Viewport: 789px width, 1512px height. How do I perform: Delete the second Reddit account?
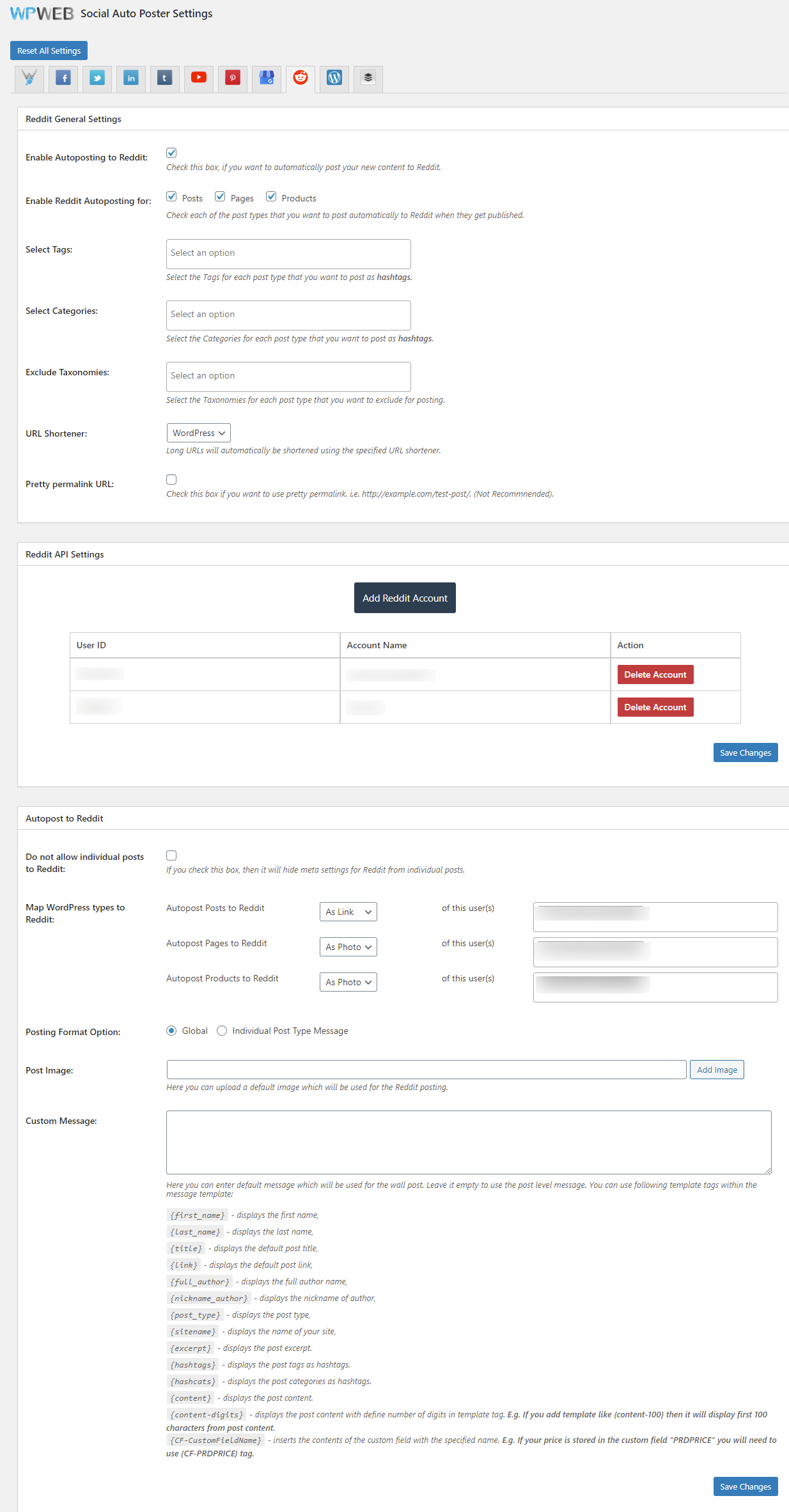click(x=655, y=707)
